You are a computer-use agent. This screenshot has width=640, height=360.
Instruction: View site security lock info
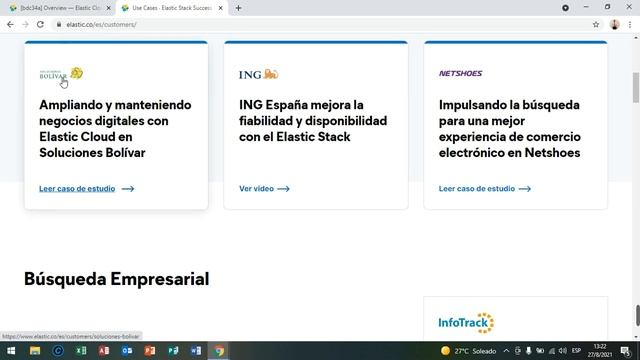tap(59, 24)
